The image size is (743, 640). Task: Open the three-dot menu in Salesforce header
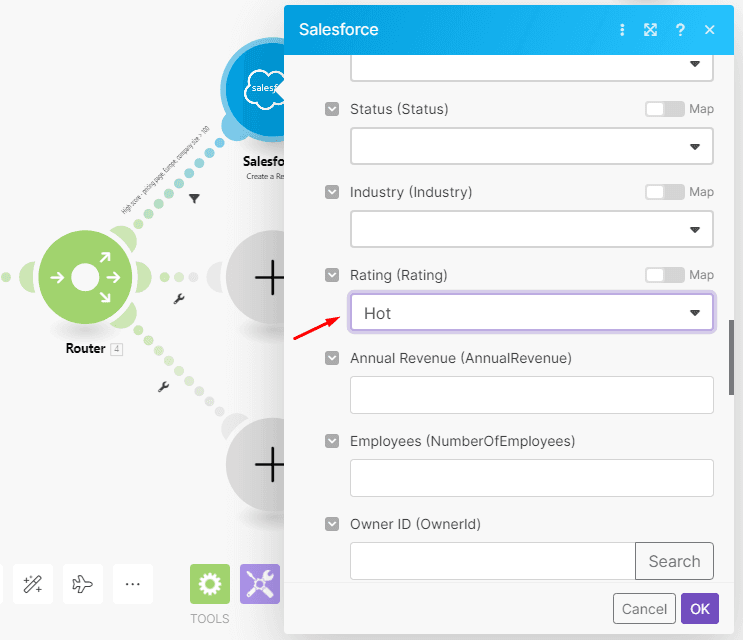tap(622, 30)
